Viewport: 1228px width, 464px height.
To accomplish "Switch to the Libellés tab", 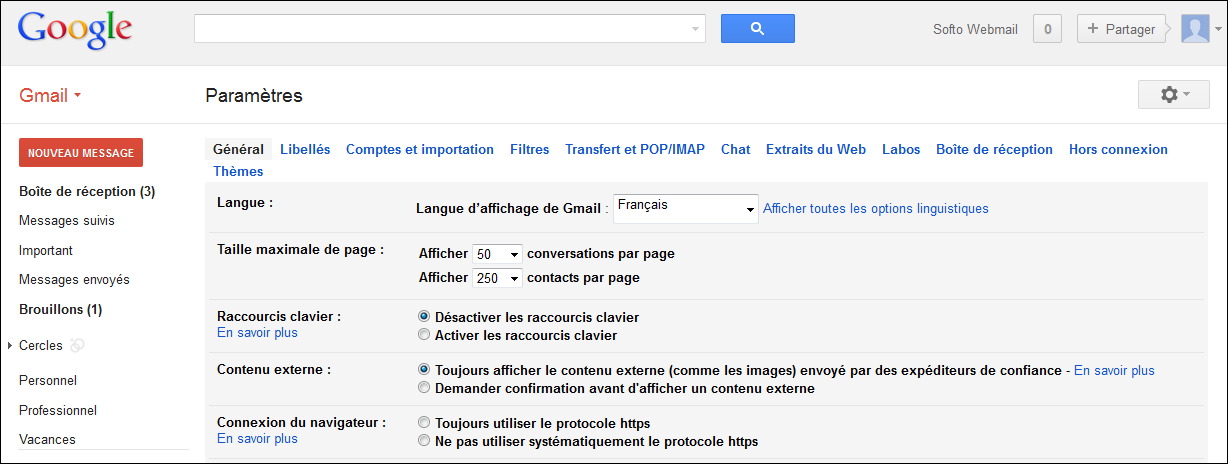I will pos(305,150).
